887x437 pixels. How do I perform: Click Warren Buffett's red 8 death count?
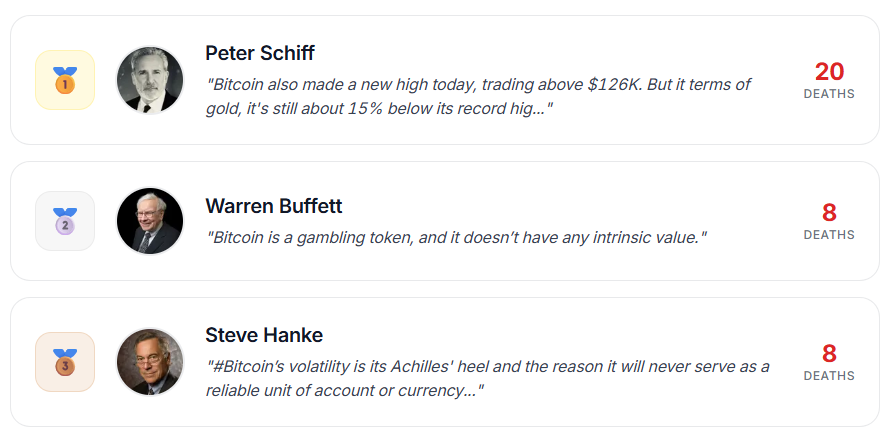tap(829, 213)
